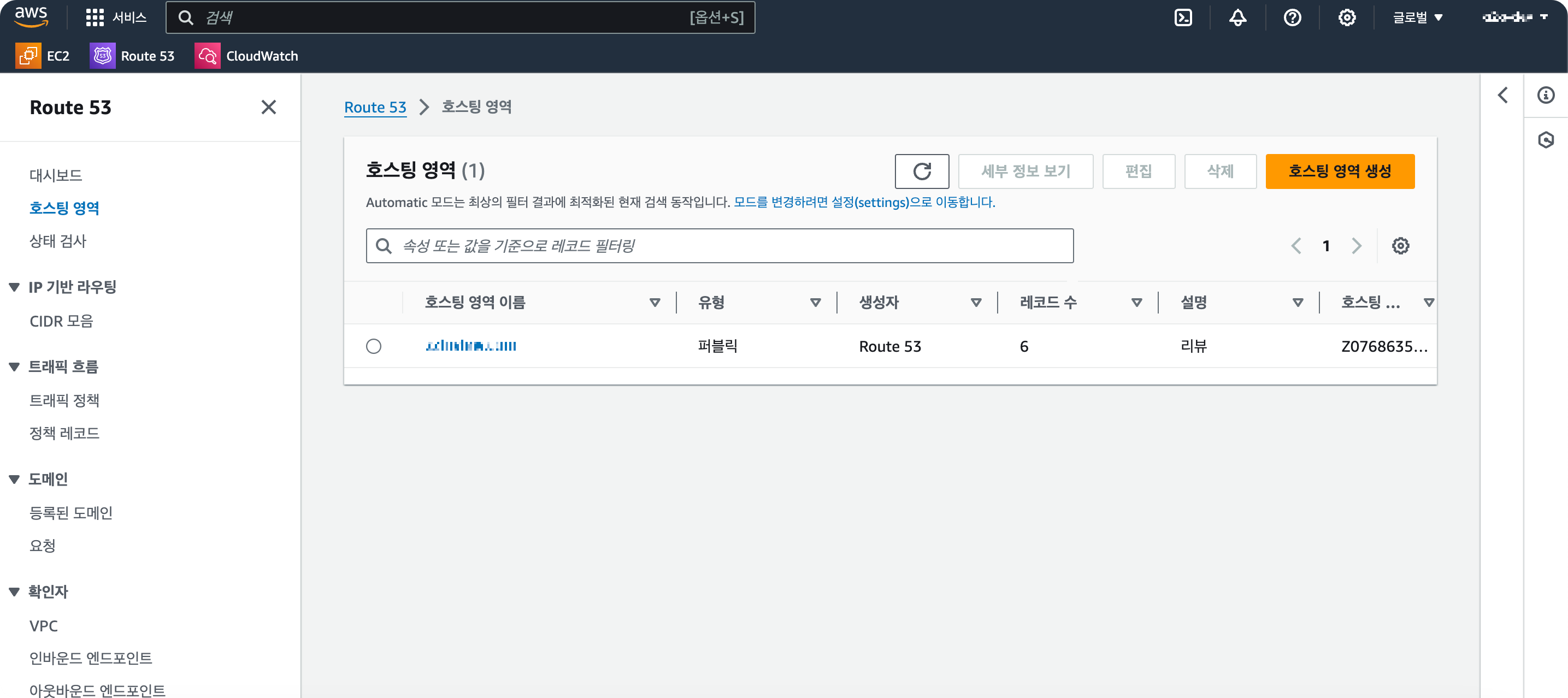This screenshot has height=698, width=1568.
Task: Open 대시보드 in the sidebar
Action: coord(55,175)
